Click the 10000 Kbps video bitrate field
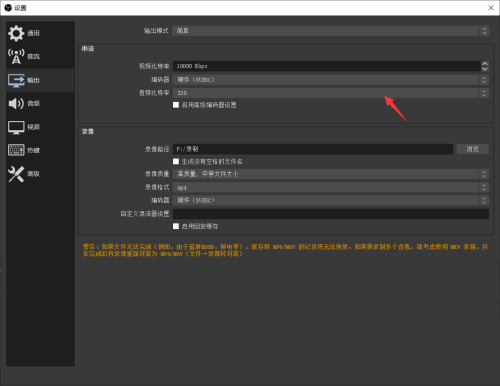The image size is (500, 386). point(326,66)
